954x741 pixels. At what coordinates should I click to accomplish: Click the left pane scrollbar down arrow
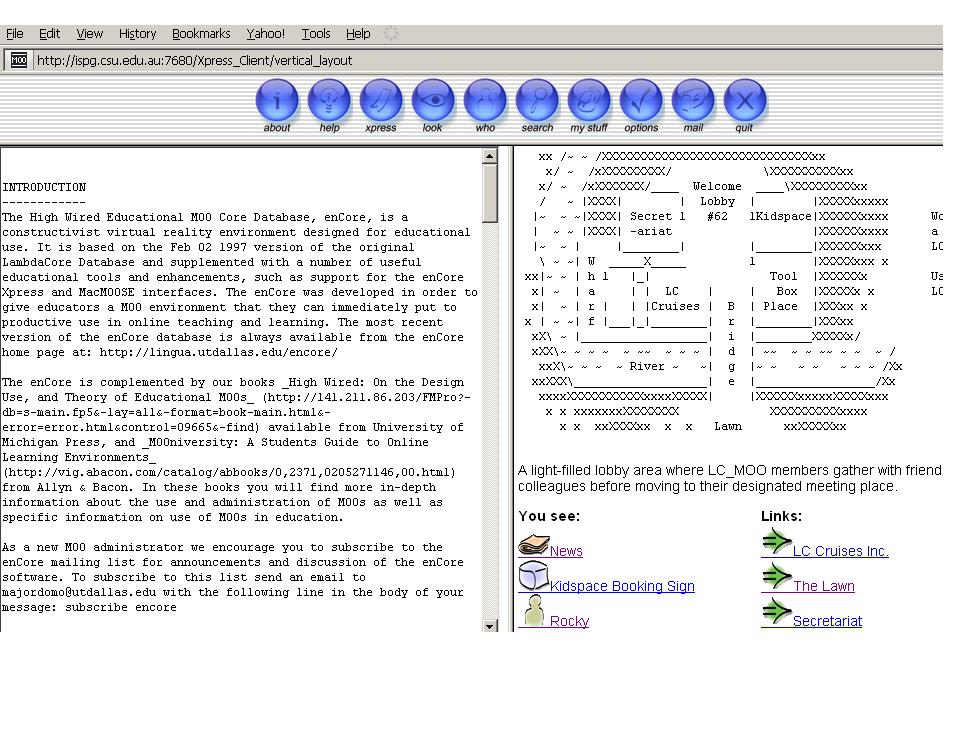489,625
